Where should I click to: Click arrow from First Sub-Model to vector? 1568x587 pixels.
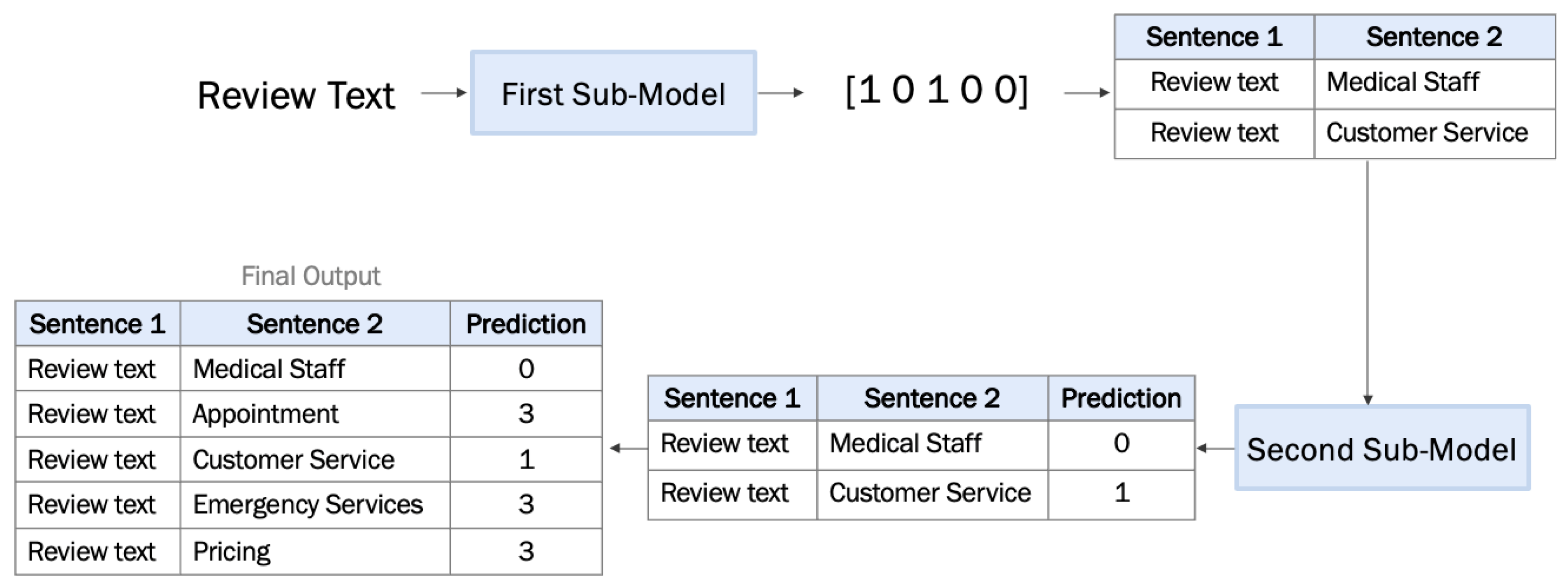(x=780, y=93)
